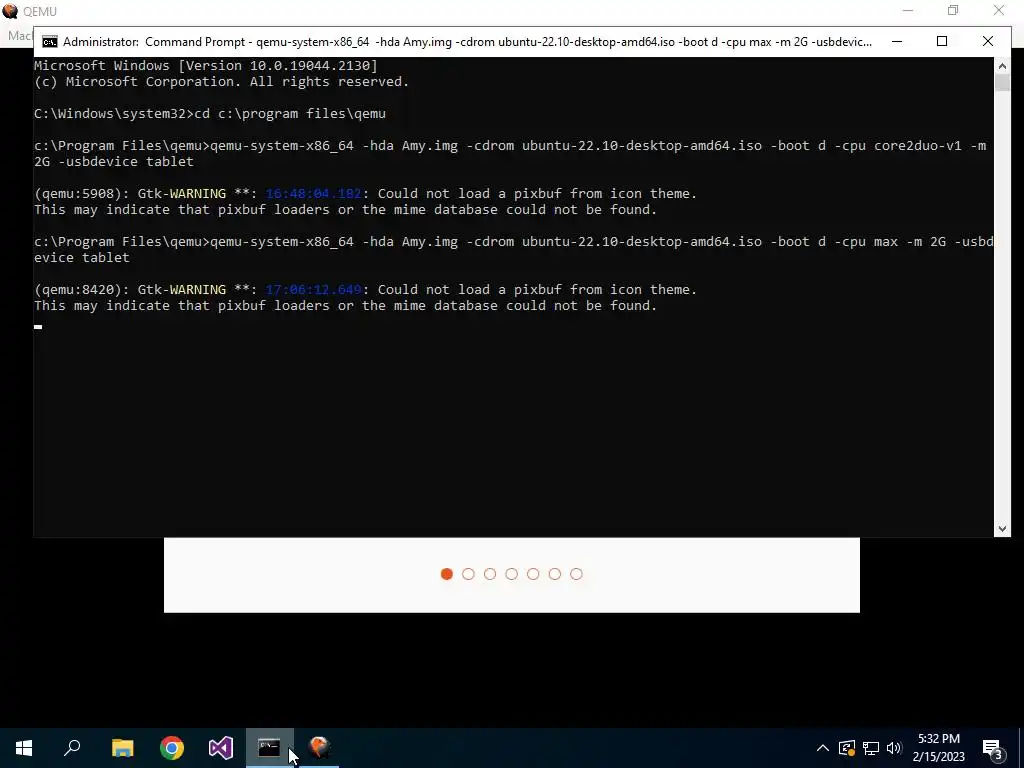
Task: Click the '(qemu:8420)' warning line
Action: [365, 289]
